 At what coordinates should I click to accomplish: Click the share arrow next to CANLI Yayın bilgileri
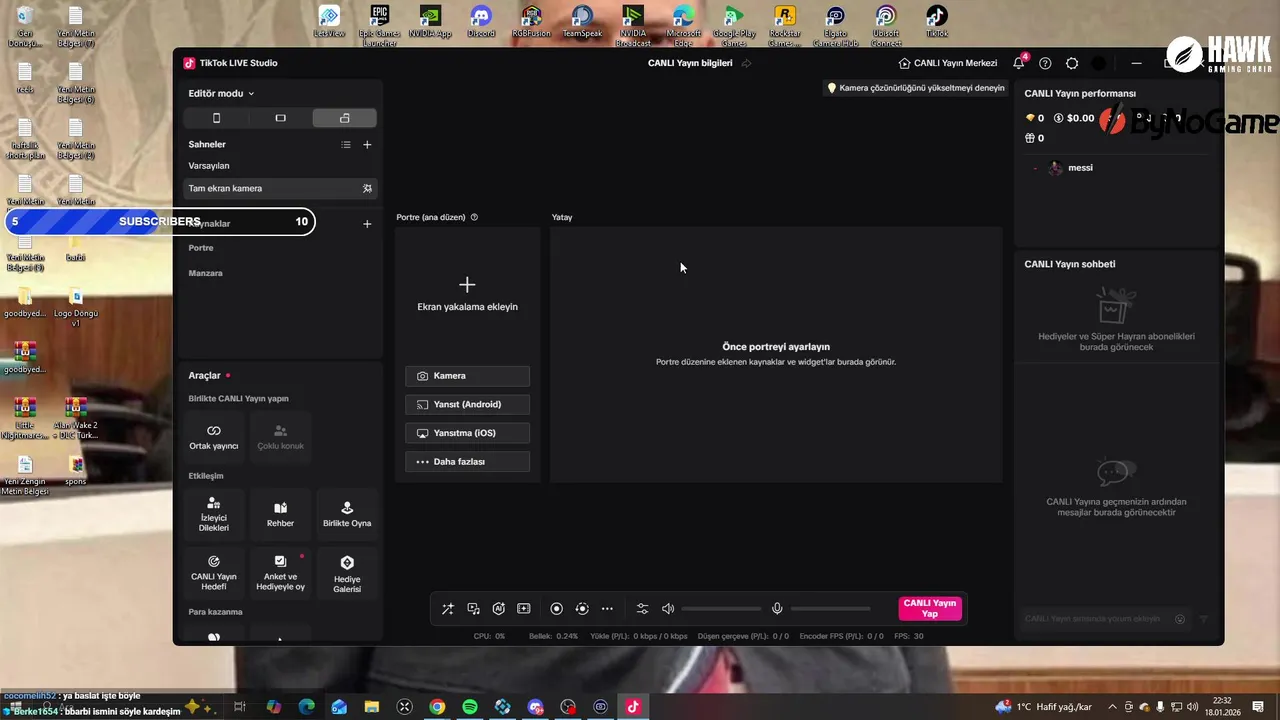click(746, 63)
